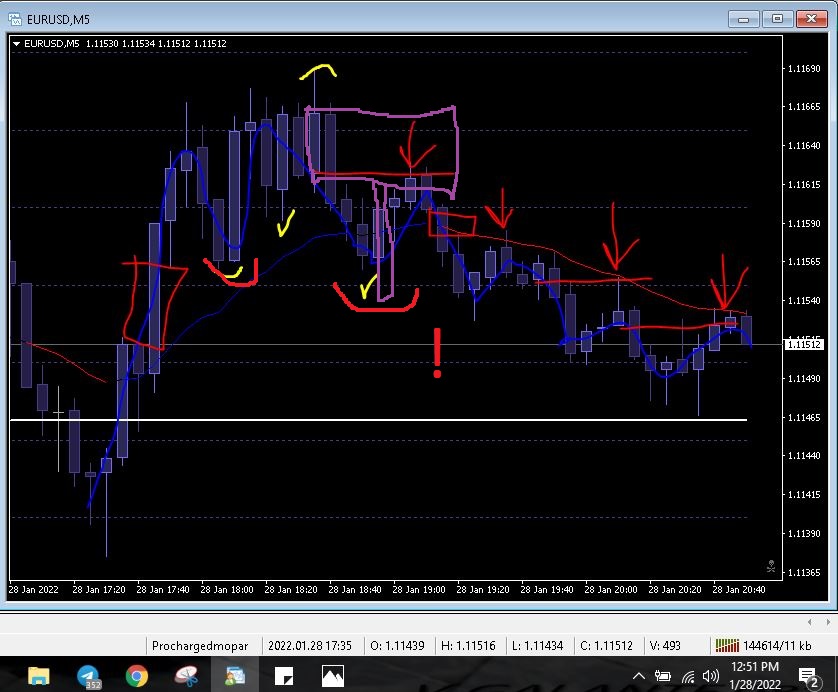This screenshot has height=692, width=838.
Task: Open the notification center icon
Action: coord(809,677)
